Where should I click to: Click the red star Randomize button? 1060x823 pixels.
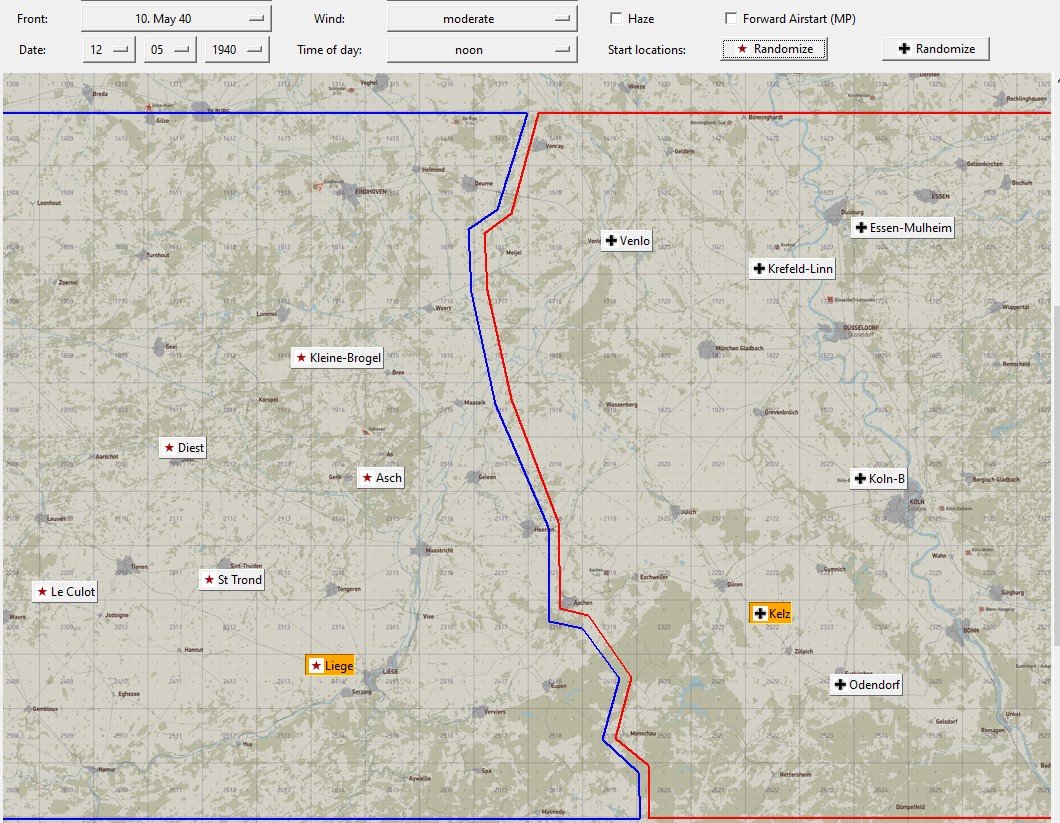[x=774, y=49]
